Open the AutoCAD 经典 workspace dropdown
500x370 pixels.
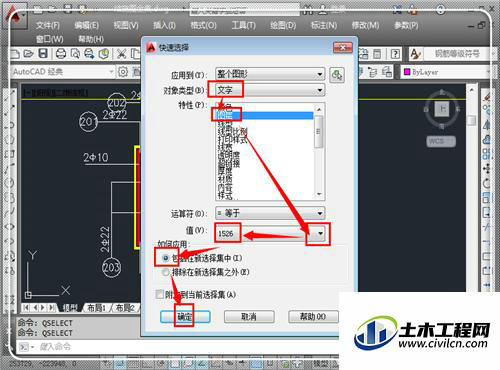pos(63,72)
